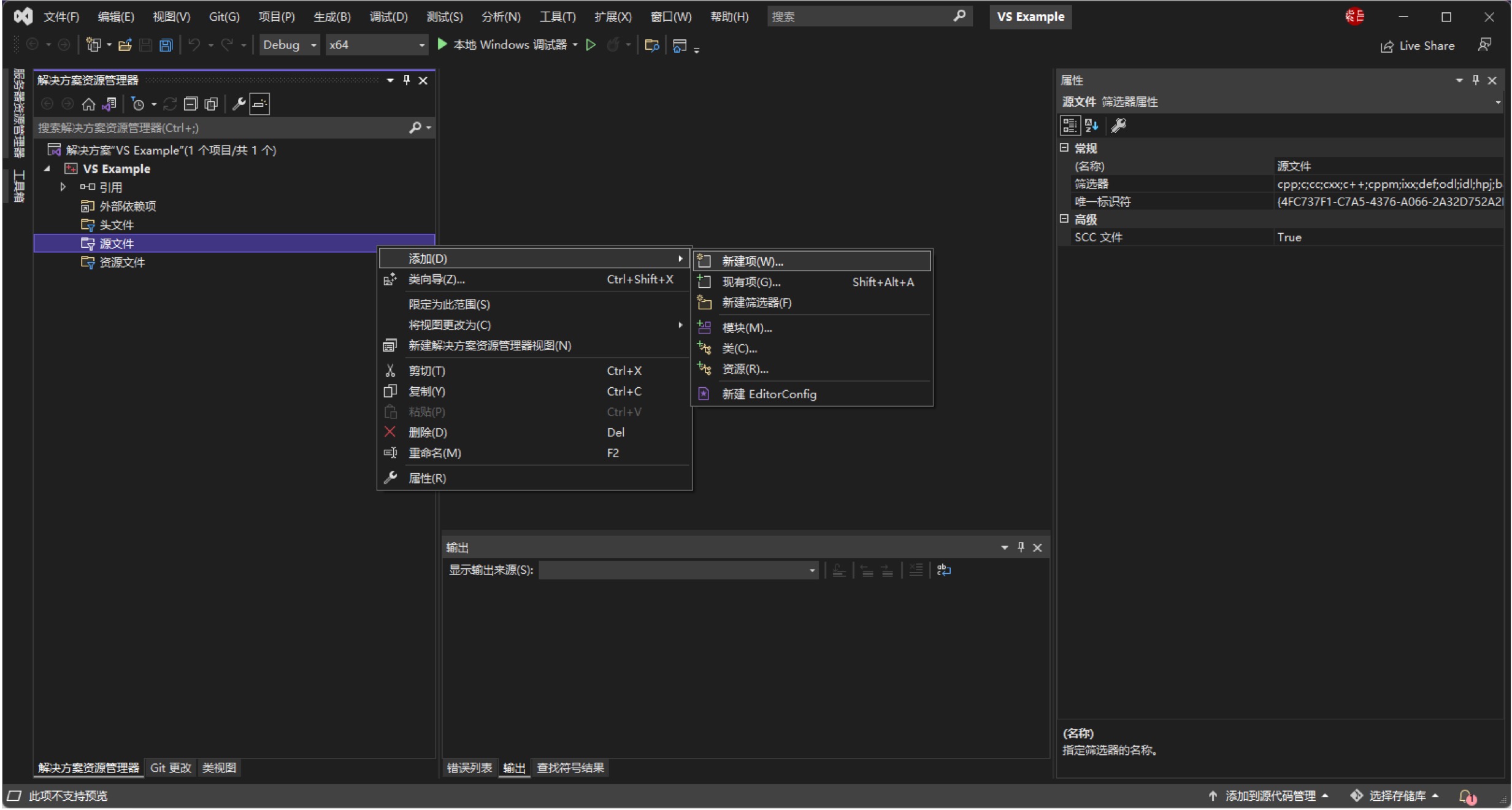Click the Open File toolbar icon
This screenshot has height=810, width=1512.
[x=125, y=45]
